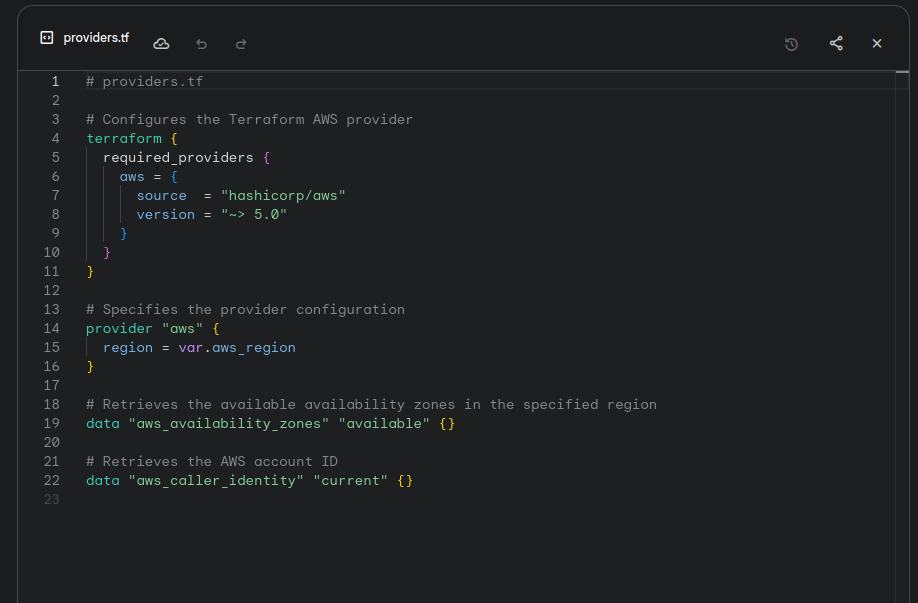Click the "current" string on line 22

(x=351, y=481)
